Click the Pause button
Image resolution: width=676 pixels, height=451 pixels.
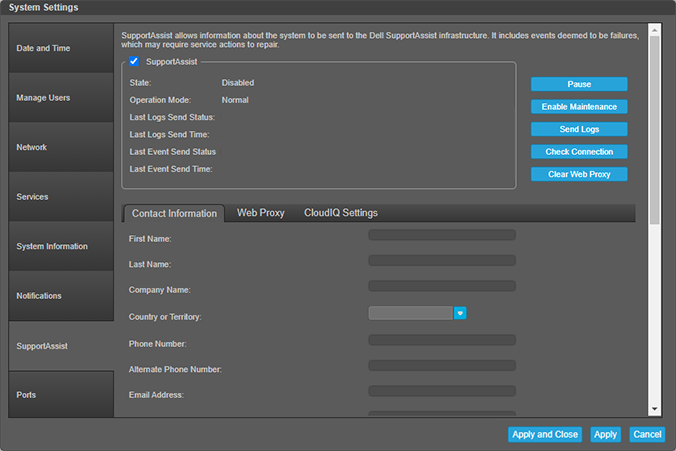(x=579, y=84)
